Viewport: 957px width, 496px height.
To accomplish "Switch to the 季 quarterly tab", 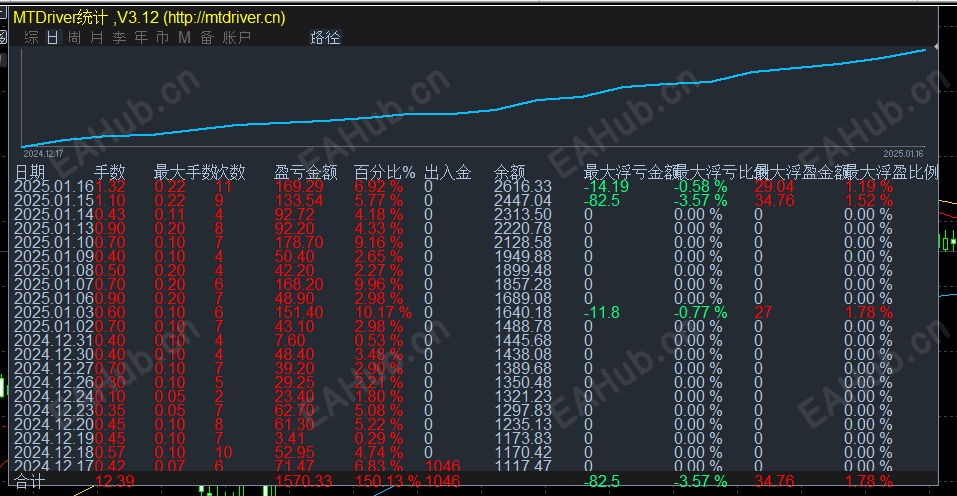I will [119, 37].
